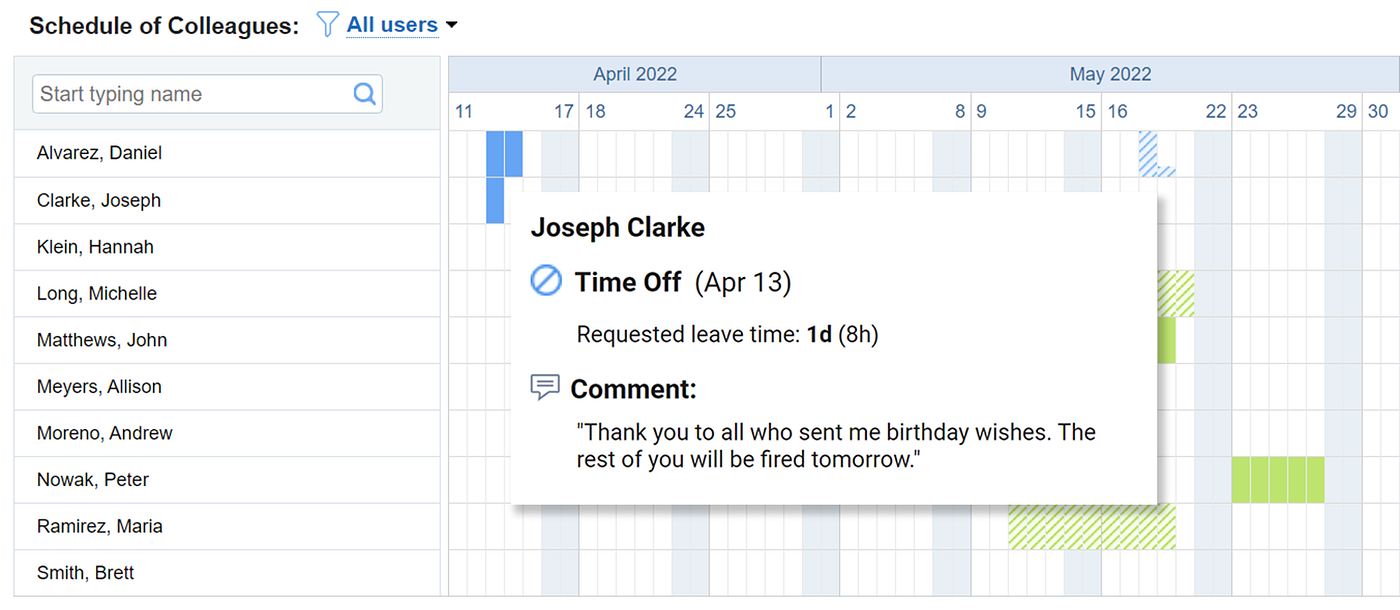Select the April 2022 month header
The height and width of the screenshot is (610, 1400).
(x=635, y=74)
